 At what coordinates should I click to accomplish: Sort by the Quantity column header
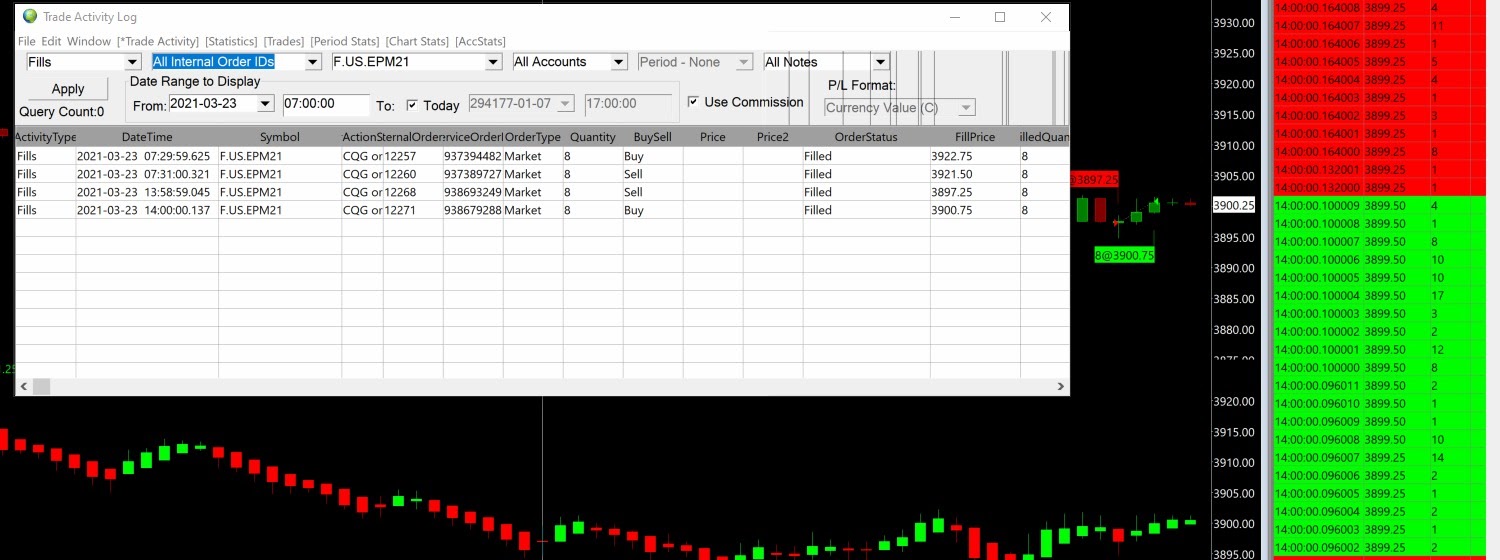(593, 137)
